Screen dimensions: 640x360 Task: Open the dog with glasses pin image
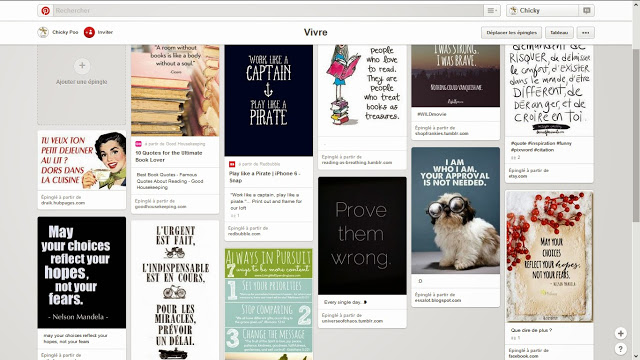[456, 210]
